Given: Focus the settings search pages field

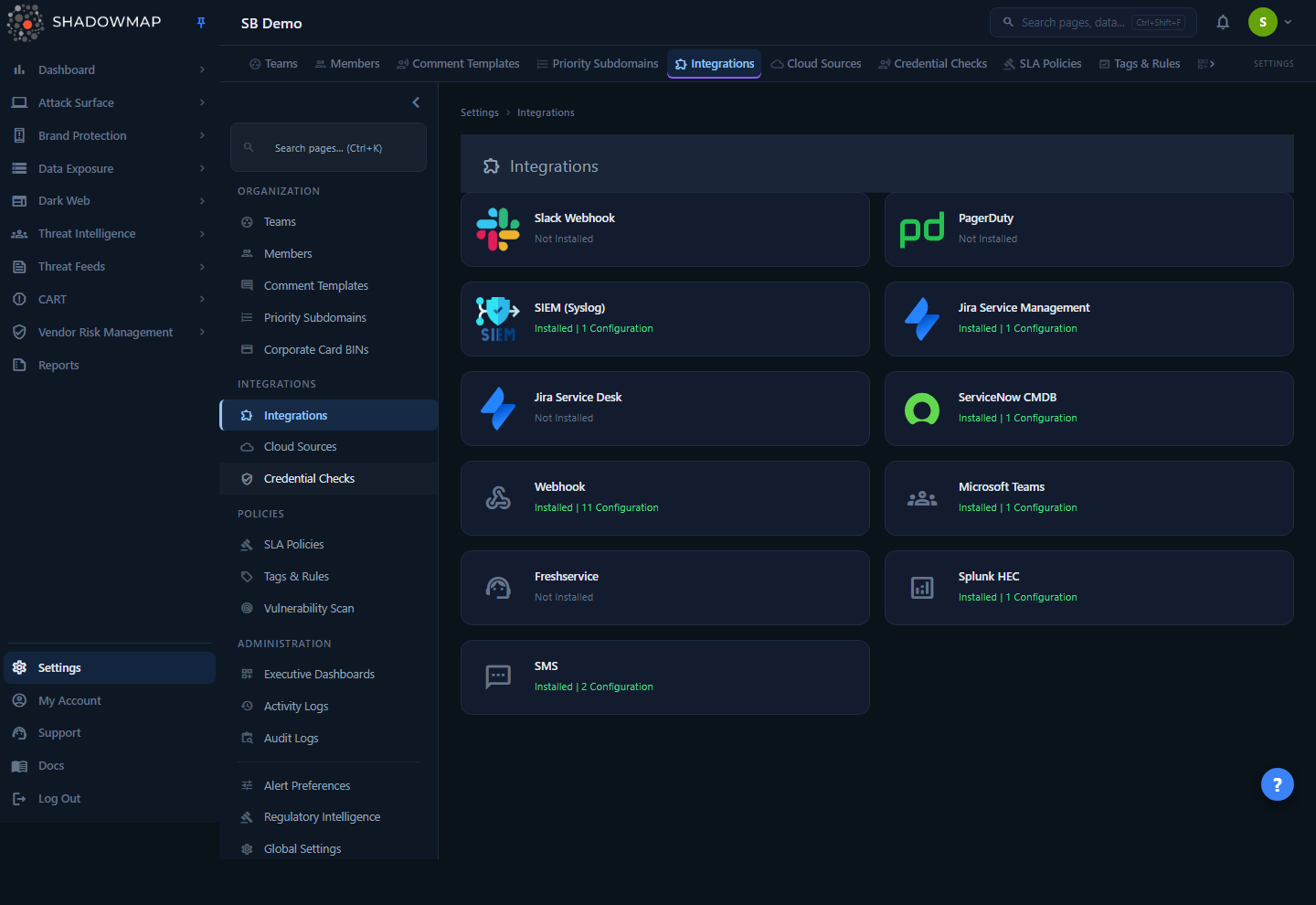Looking at the screenshot, I should point(328,147).
